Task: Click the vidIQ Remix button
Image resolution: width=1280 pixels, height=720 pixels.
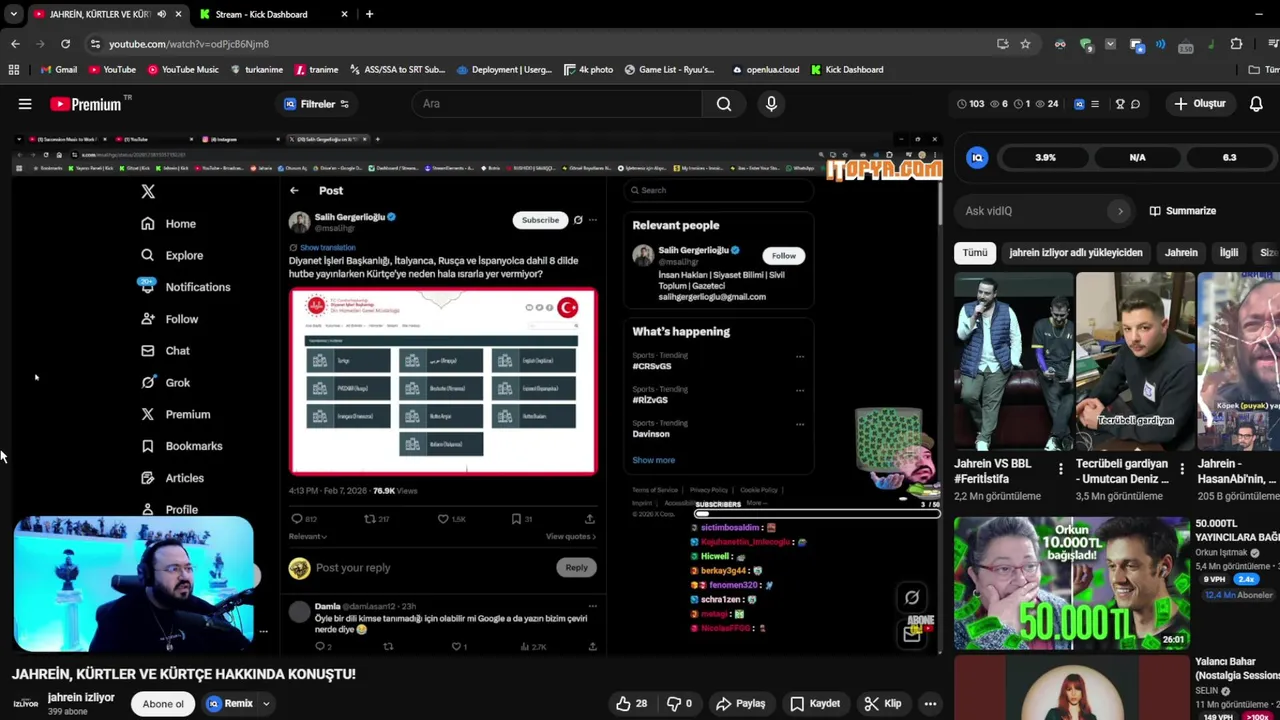Action: 230,704
